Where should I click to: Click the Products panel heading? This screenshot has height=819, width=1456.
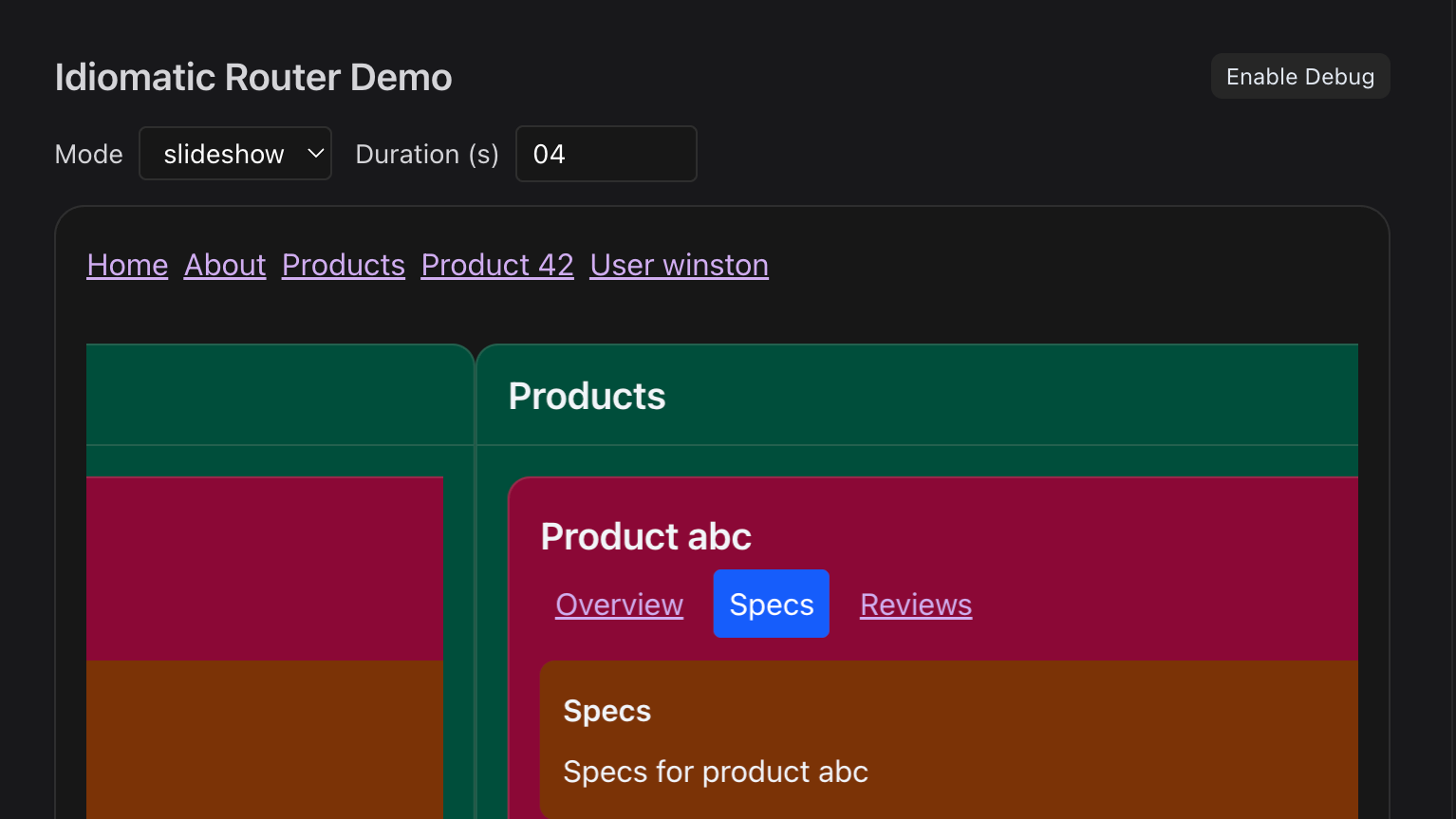pyautogui.click(x=587, y=397)
